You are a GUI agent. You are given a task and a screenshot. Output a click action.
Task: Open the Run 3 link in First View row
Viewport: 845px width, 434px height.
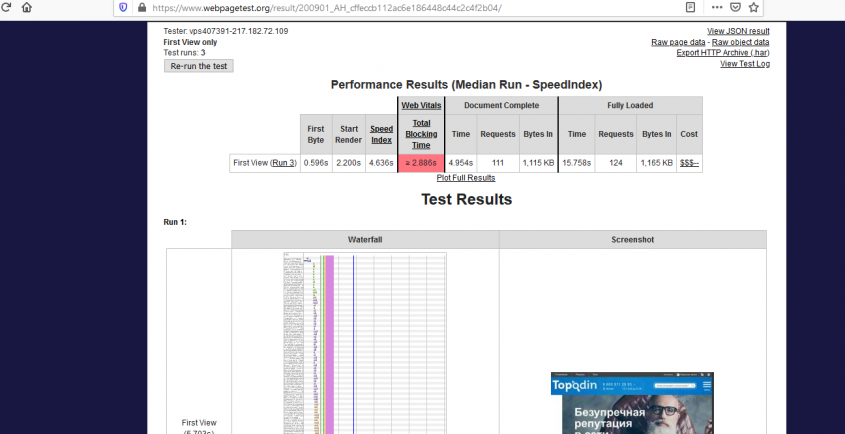(x=284, y=162)
